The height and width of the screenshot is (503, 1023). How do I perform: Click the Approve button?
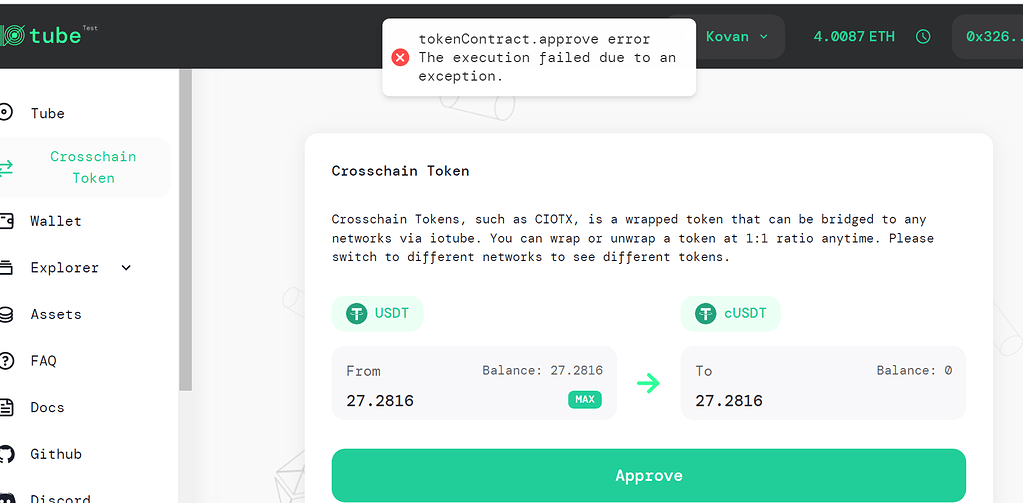(649, 476)
